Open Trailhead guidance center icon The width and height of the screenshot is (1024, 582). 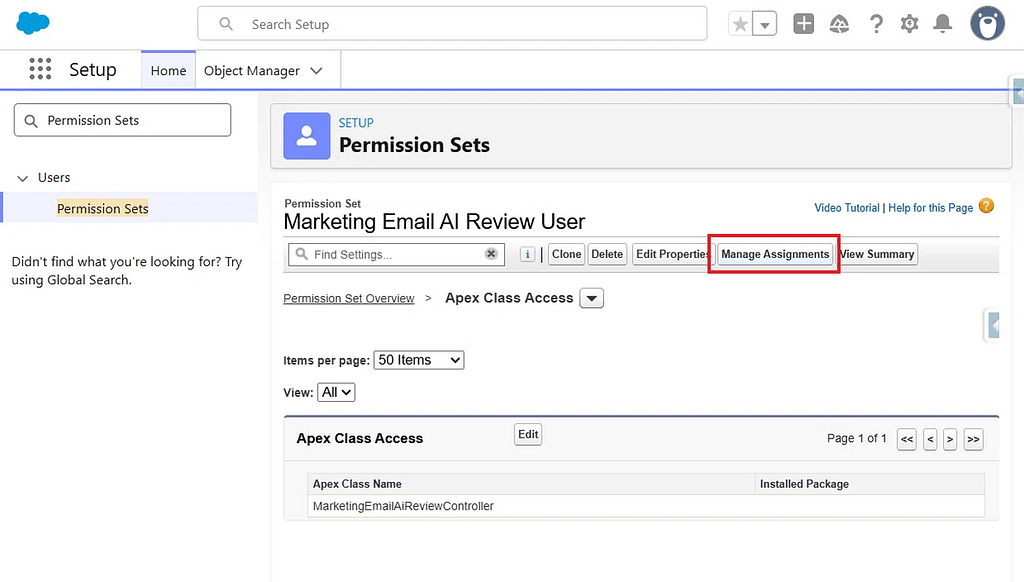pos(839,25)
